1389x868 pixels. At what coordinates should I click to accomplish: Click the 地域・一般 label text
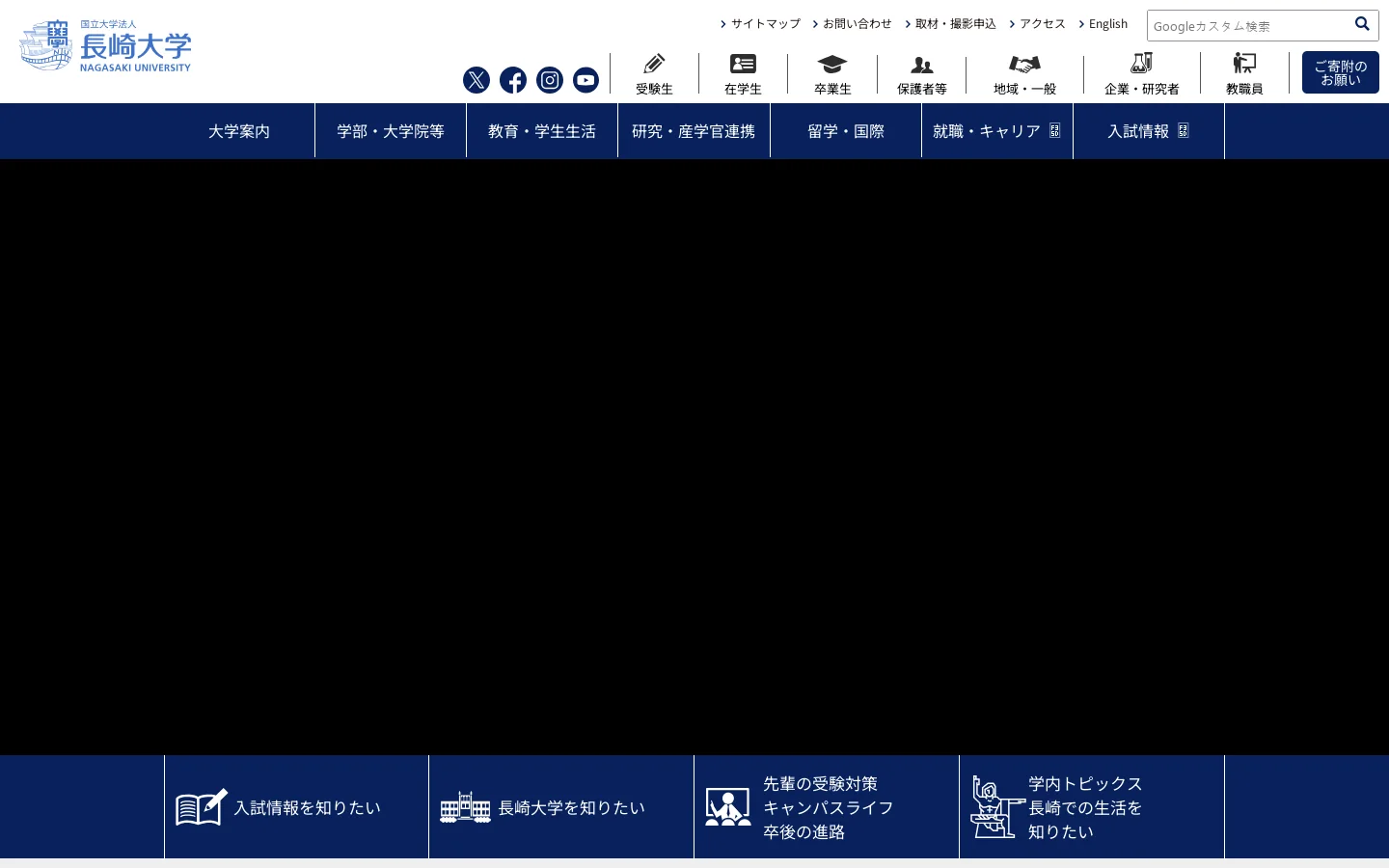[1024, 89]
